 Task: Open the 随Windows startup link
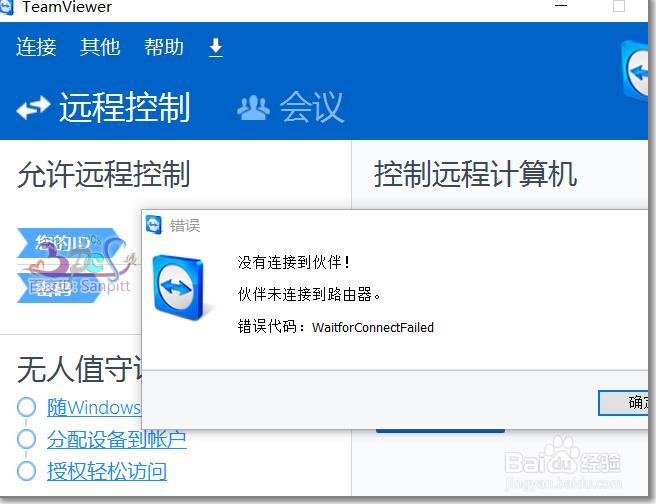click(x=94, y=407)
